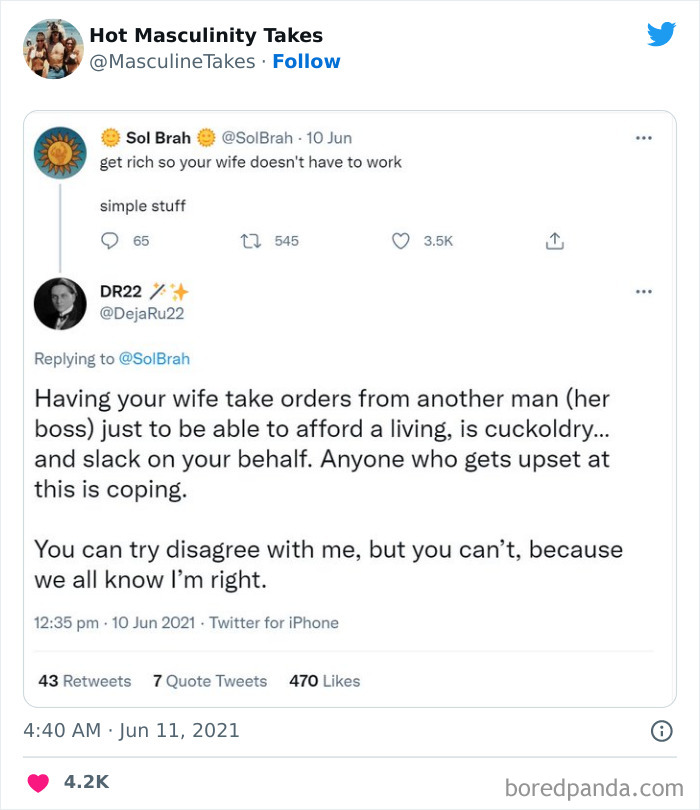This screenshot has width=700, height=810.
Task: Like Sol Brah's tweet with heart icon
Action: pos(400,241)
